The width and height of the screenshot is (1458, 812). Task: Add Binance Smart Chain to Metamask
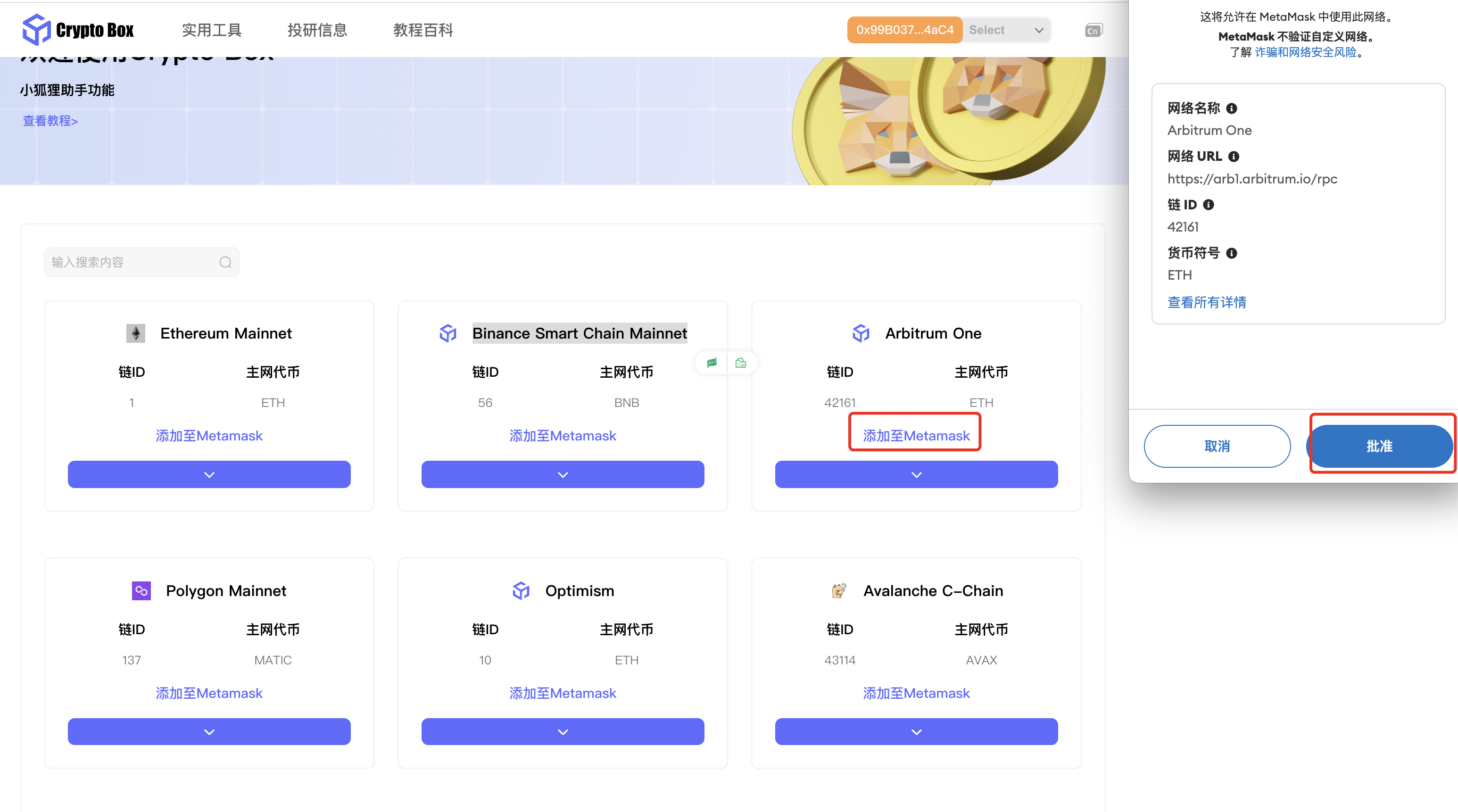(563, 436)
